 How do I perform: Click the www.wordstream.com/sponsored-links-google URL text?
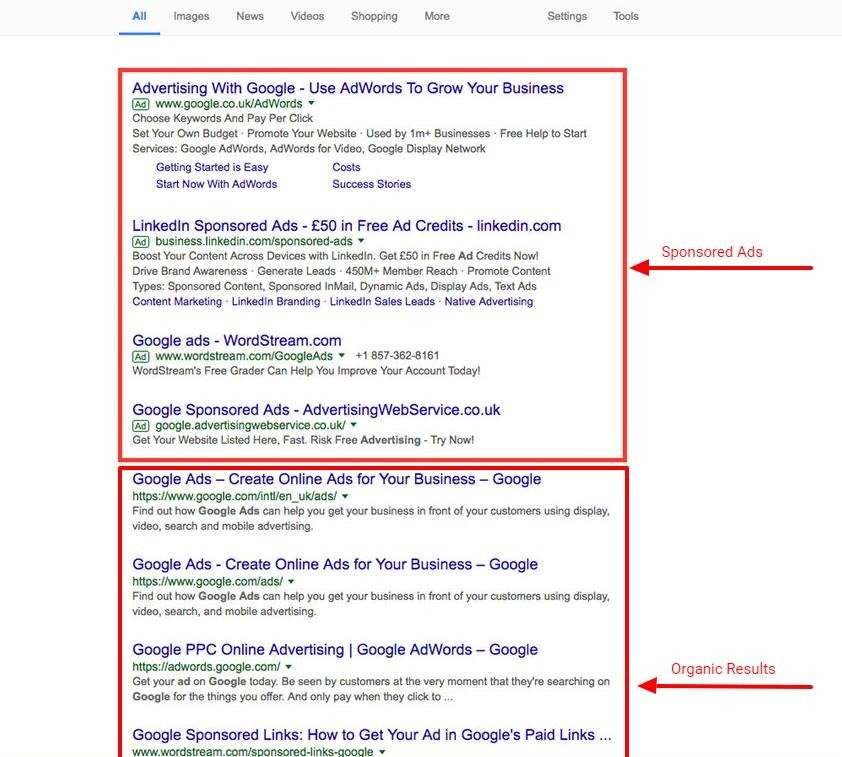(x=253, y=752)
